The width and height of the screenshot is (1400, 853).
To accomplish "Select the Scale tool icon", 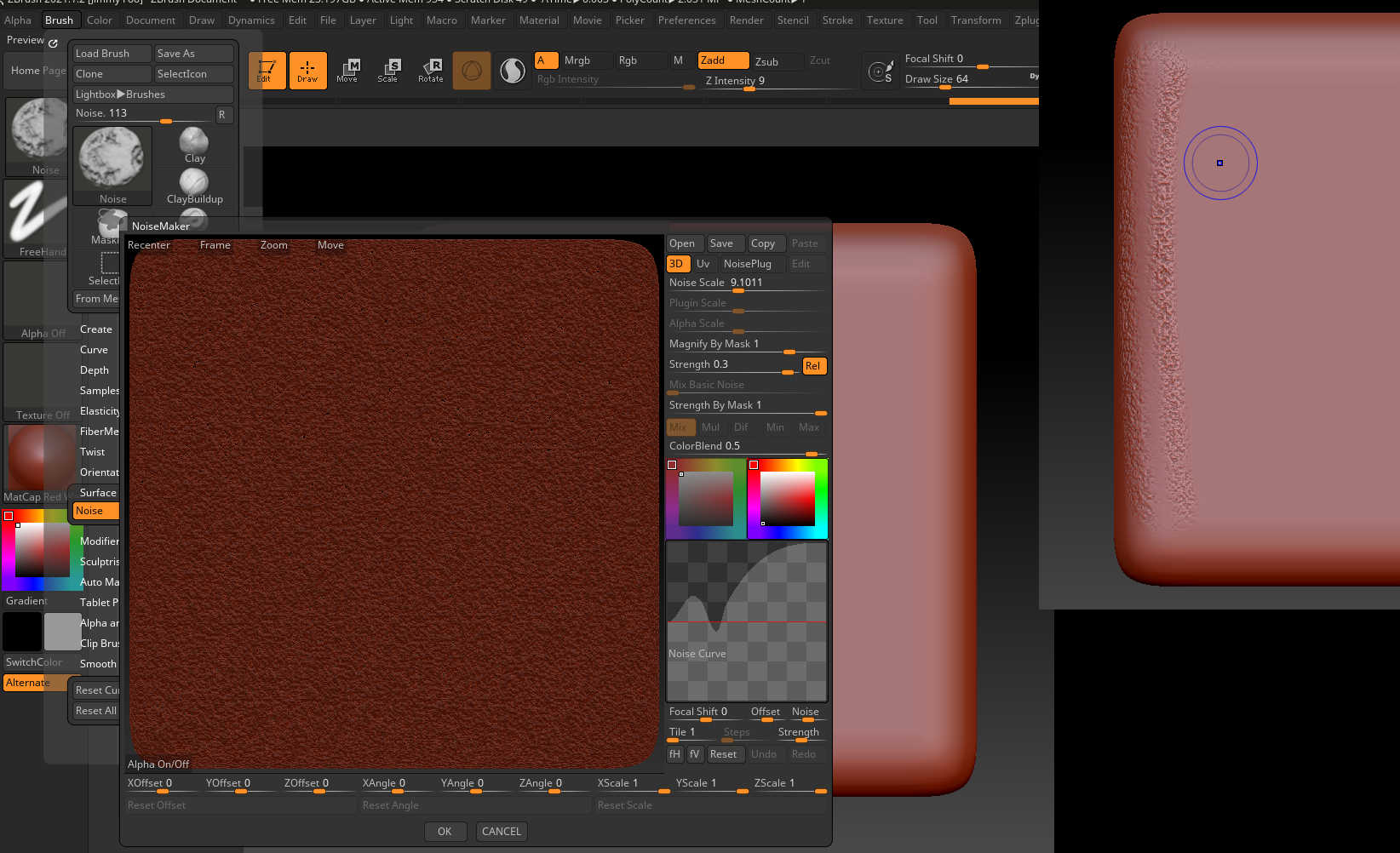I will tap(388, 71).
